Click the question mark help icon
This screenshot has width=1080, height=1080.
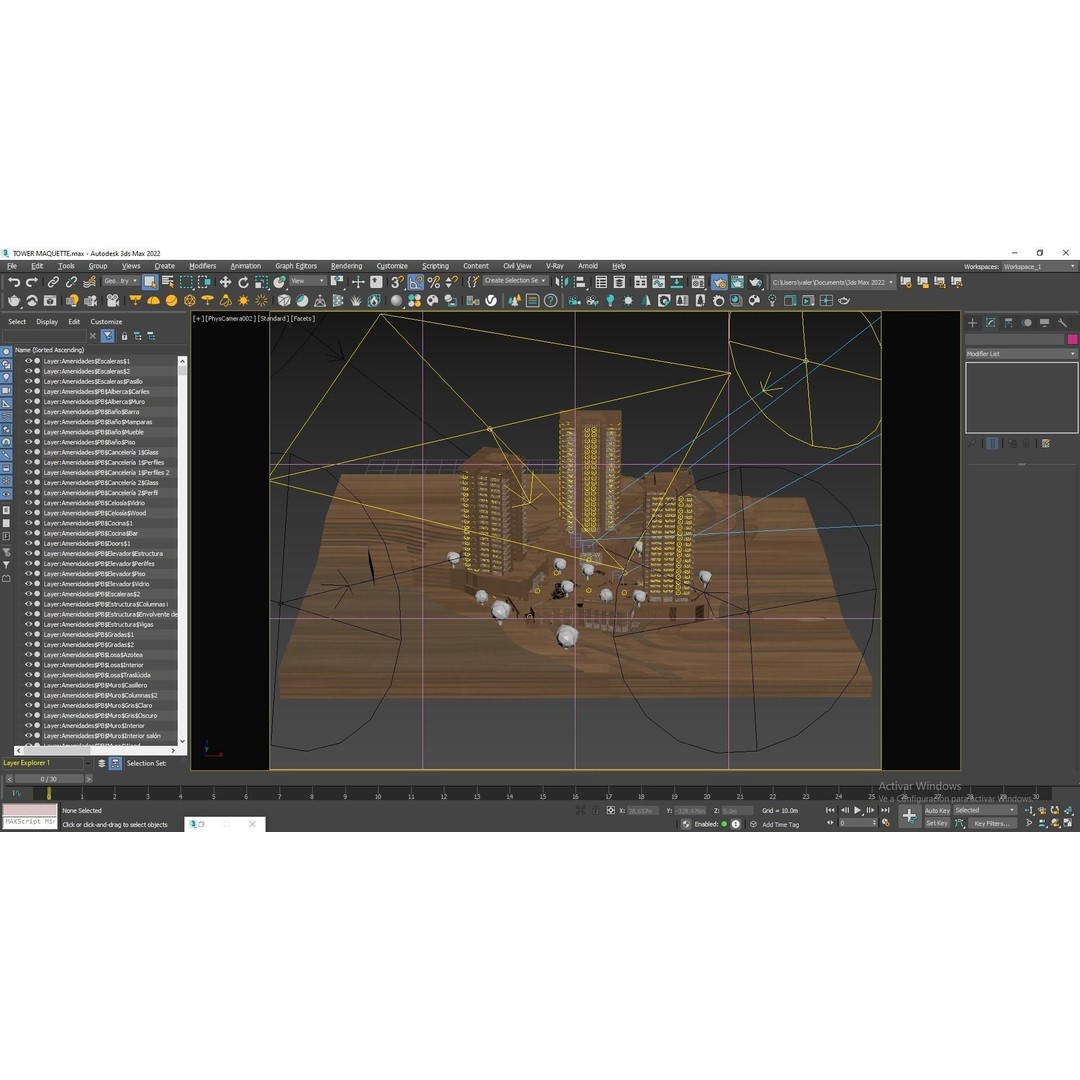(x=550, y=301)
